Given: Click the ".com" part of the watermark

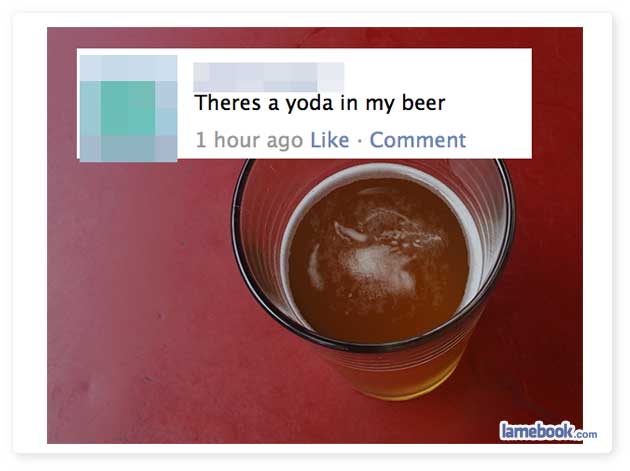Looking at the screenshot, I should pyautogui.click(x=587, y=434).
